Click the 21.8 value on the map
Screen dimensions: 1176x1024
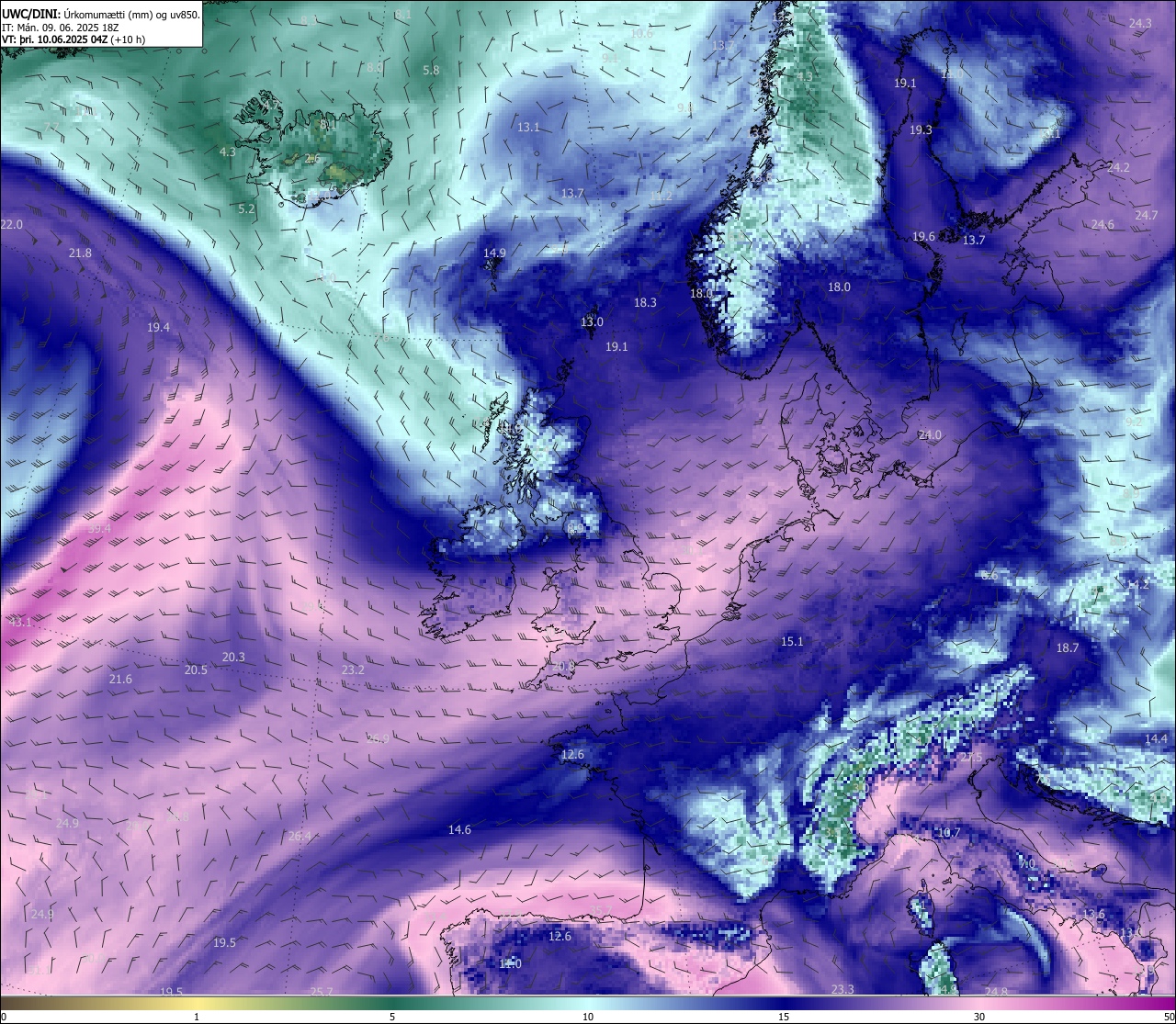pyautogui.click(x=80, y=253)
